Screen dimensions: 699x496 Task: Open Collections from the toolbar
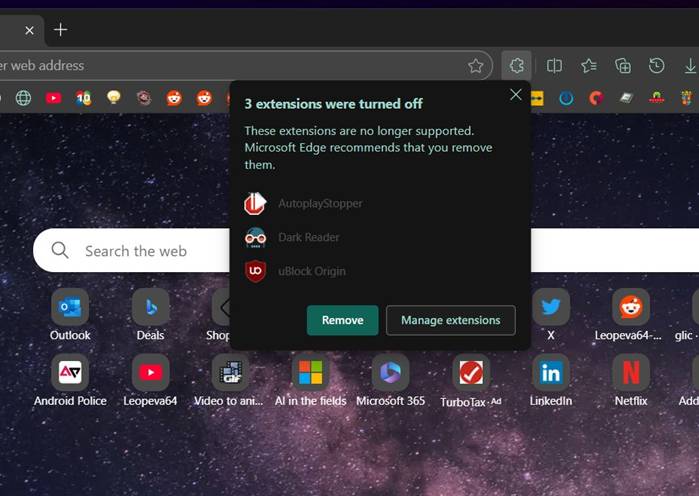tap(623, 65)
